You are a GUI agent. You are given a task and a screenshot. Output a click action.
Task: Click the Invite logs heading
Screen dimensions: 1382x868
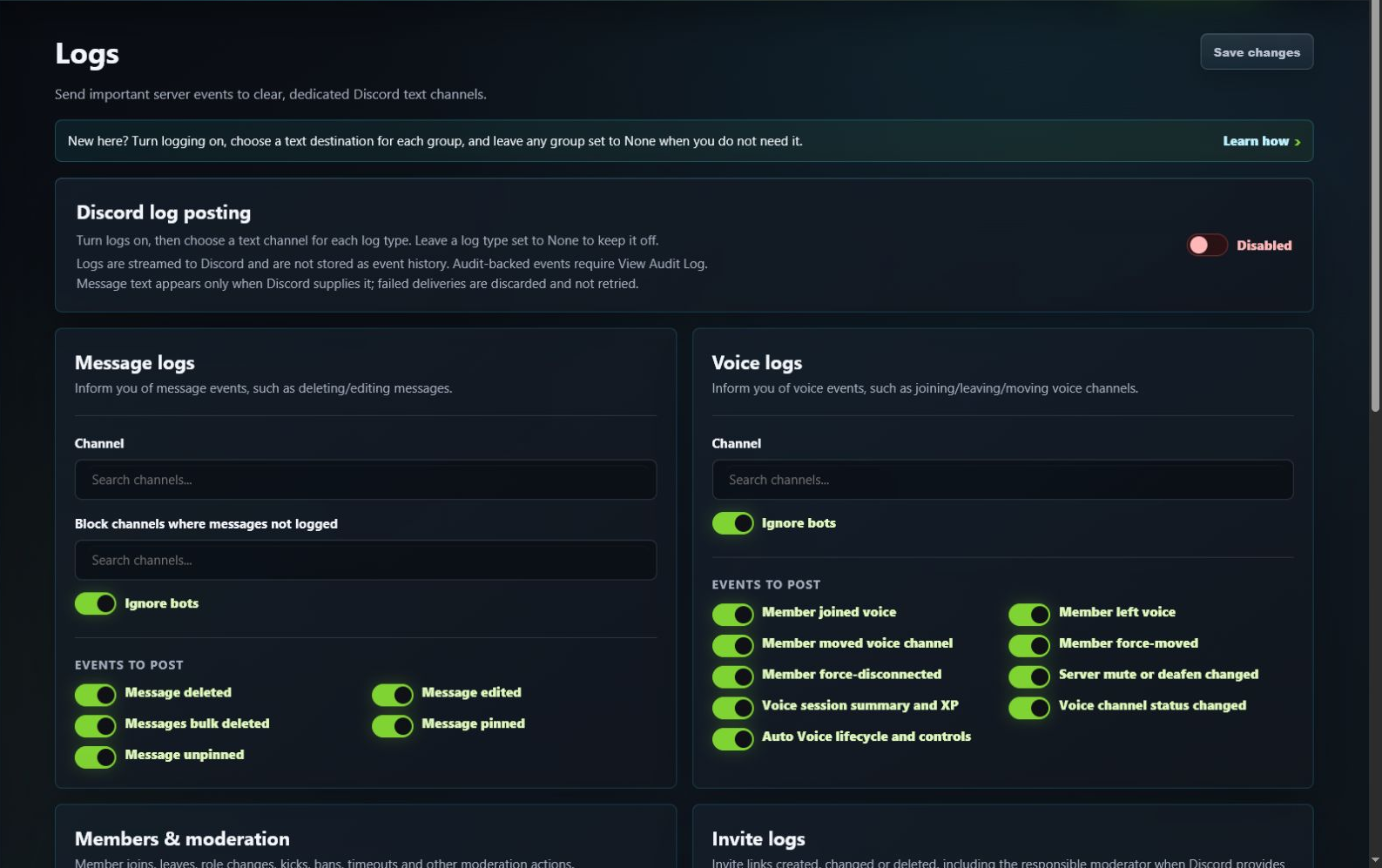[758, 839]
